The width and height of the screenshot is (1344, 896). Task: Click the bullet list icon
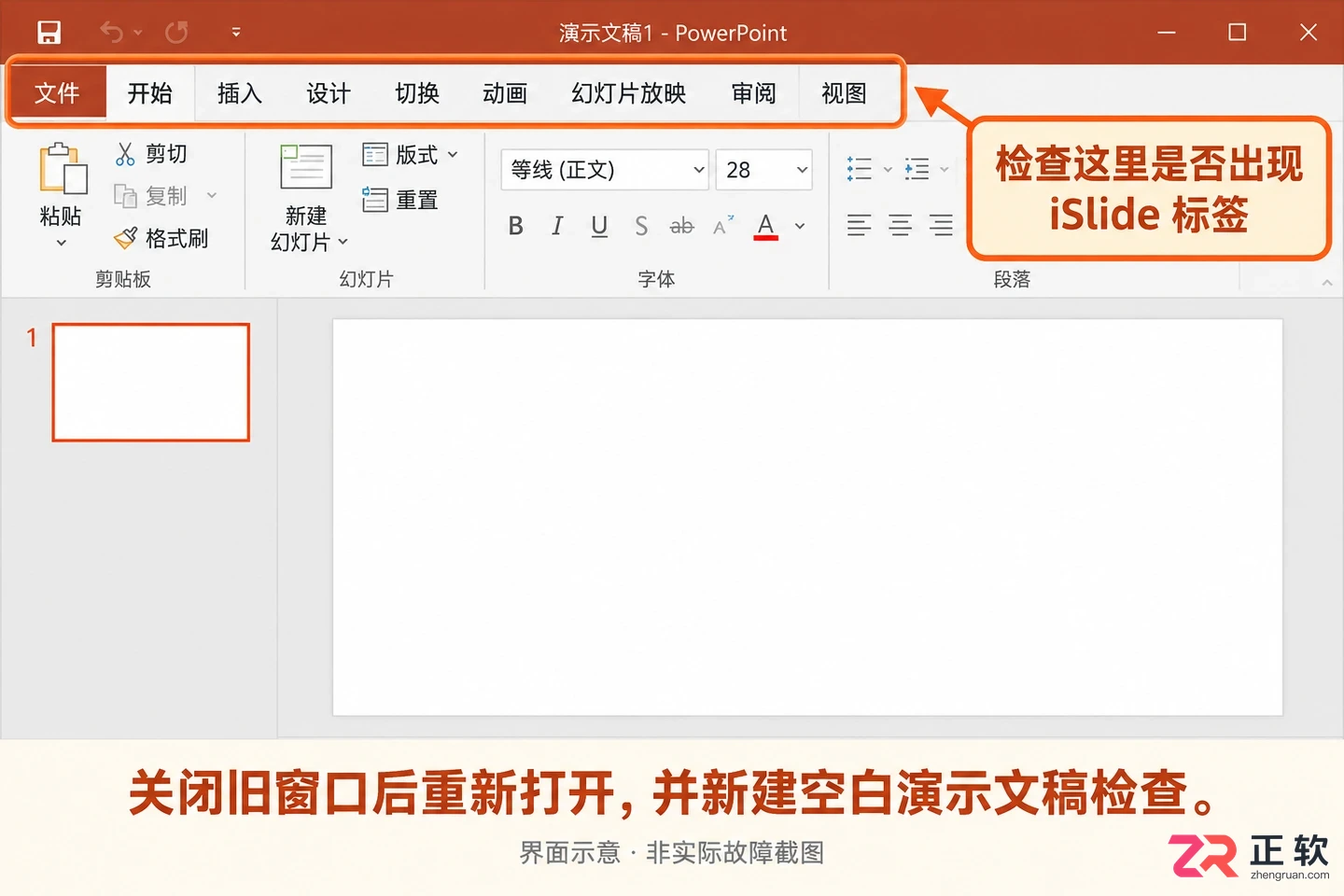coord(859,169)
